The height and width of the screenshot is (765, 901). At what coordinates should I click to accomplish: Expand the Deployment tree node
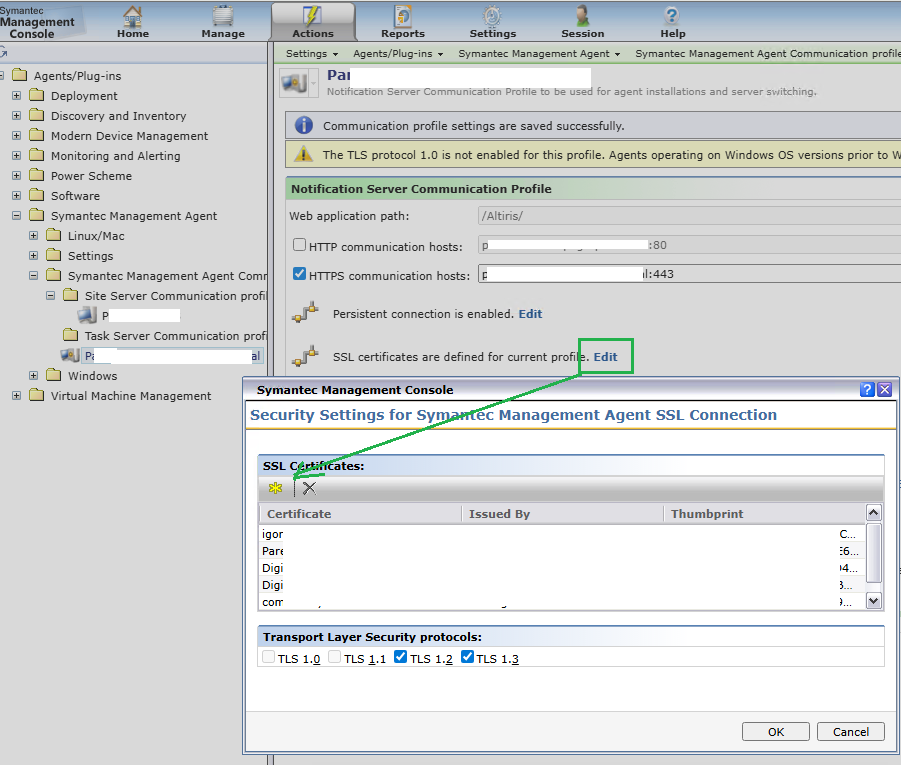click(x=17, y=95)
